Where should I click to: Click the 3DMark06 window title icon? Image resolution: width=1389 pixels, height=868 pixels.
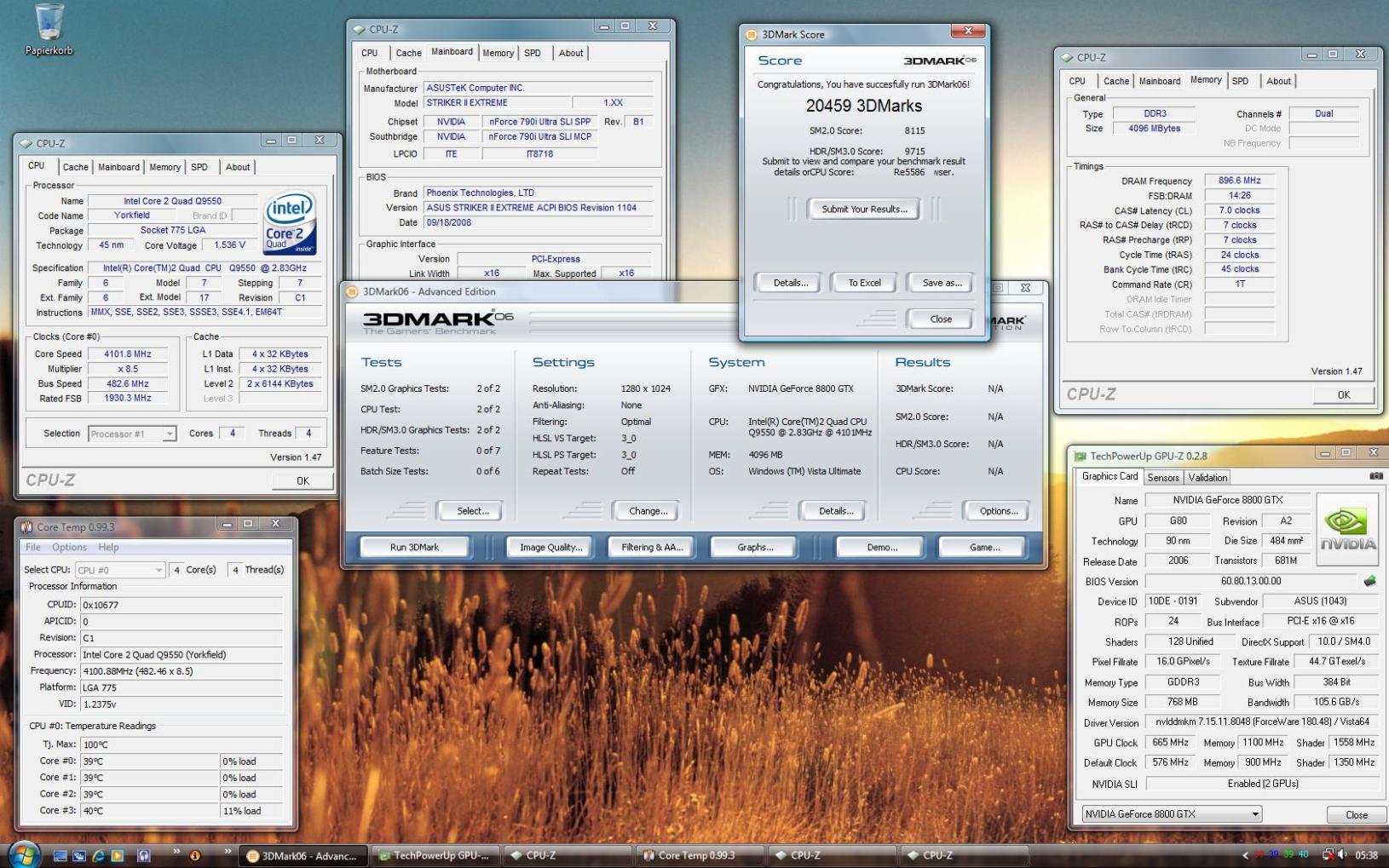353,291
